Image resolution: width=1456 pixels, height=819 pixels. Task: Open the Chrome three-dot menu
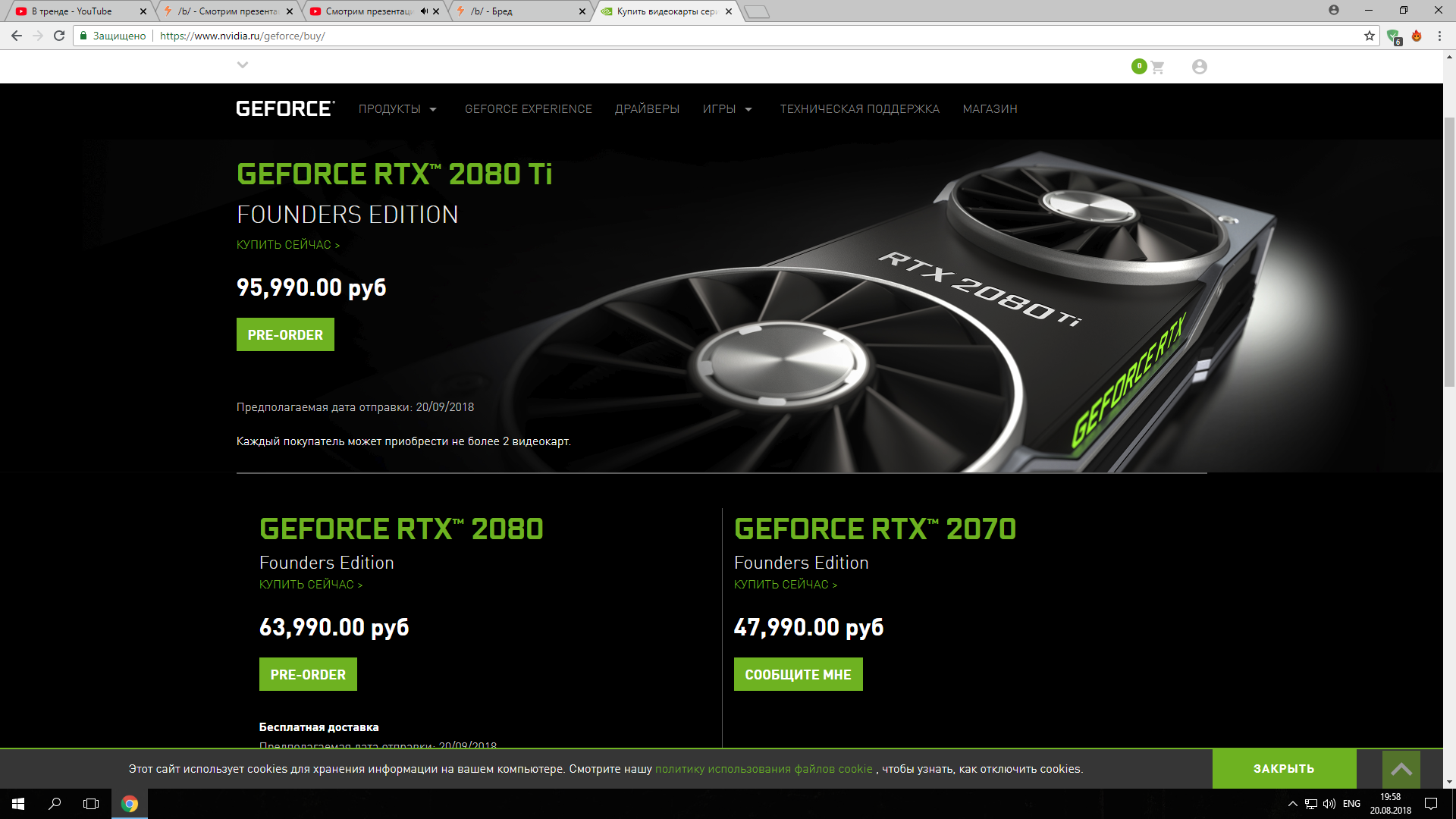click(x=1439, y=36)
